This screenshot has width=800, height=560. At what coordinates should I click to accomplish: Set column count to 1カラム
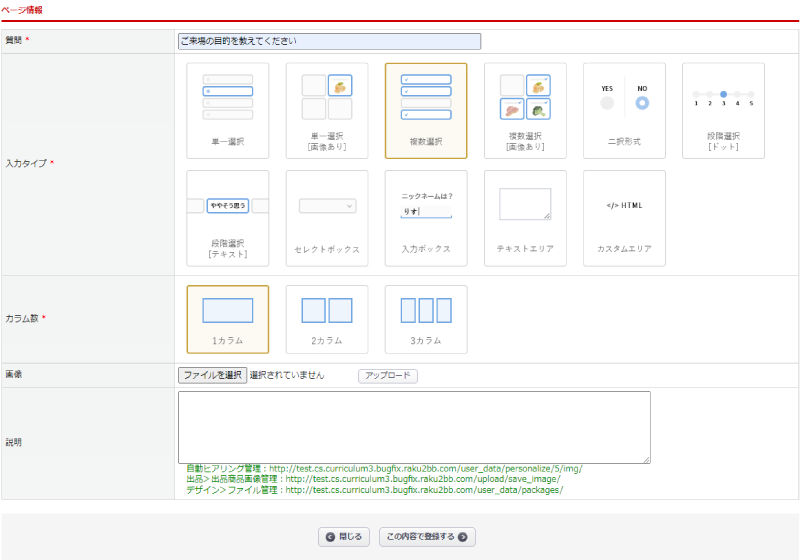point(227,319)
